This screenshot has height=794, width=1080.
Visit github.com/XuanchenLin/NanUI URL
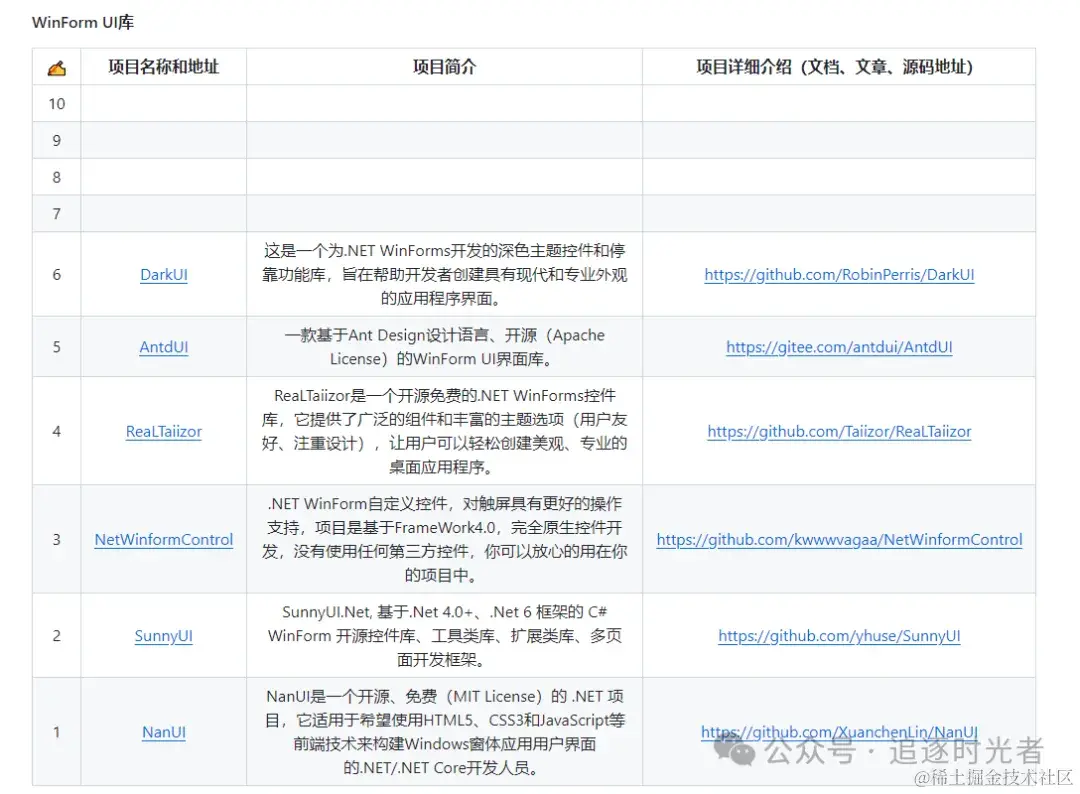point(839,732)
